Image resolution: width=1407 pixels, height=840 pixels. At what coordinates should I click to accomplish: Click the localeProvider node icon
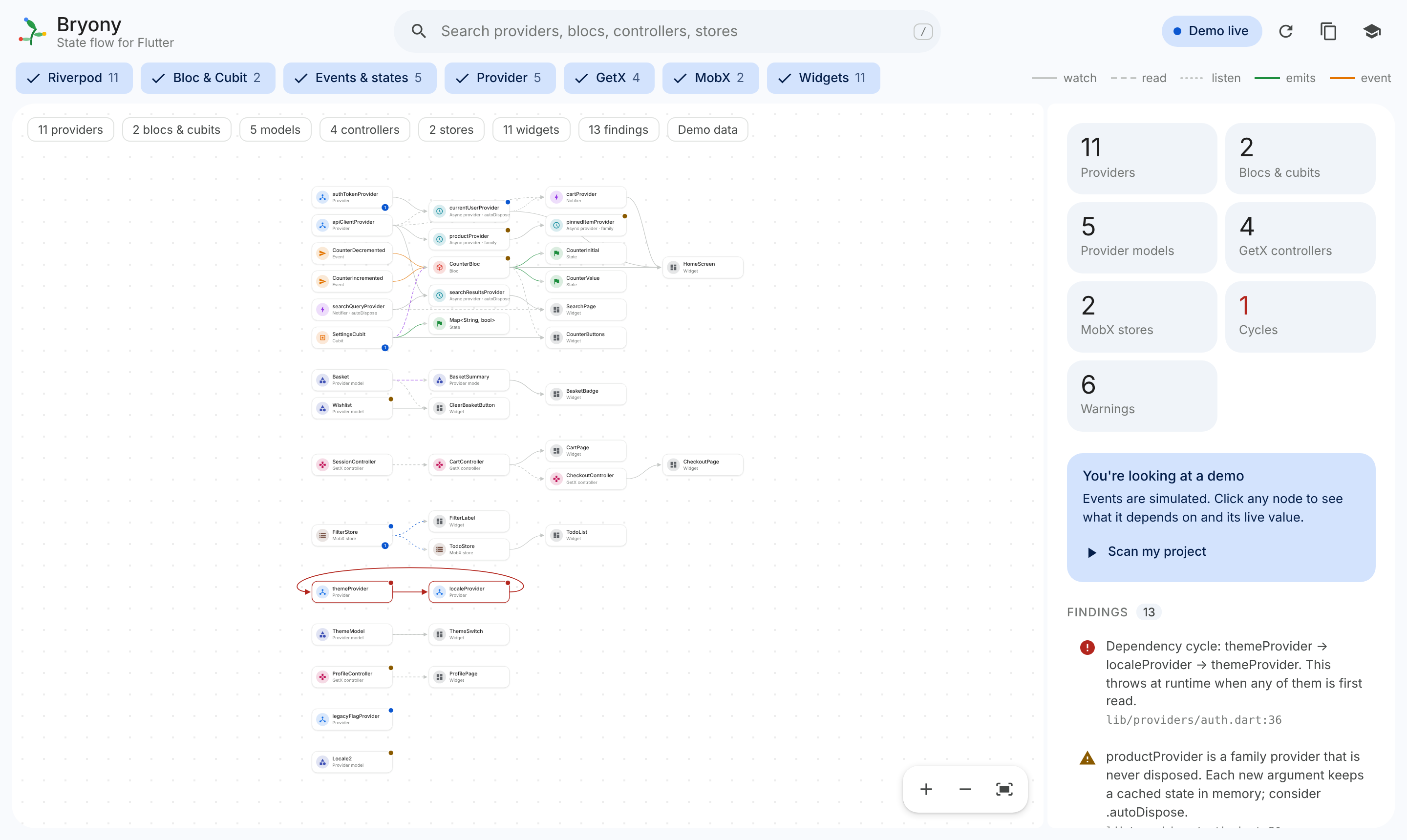click(x=439, y=591)
